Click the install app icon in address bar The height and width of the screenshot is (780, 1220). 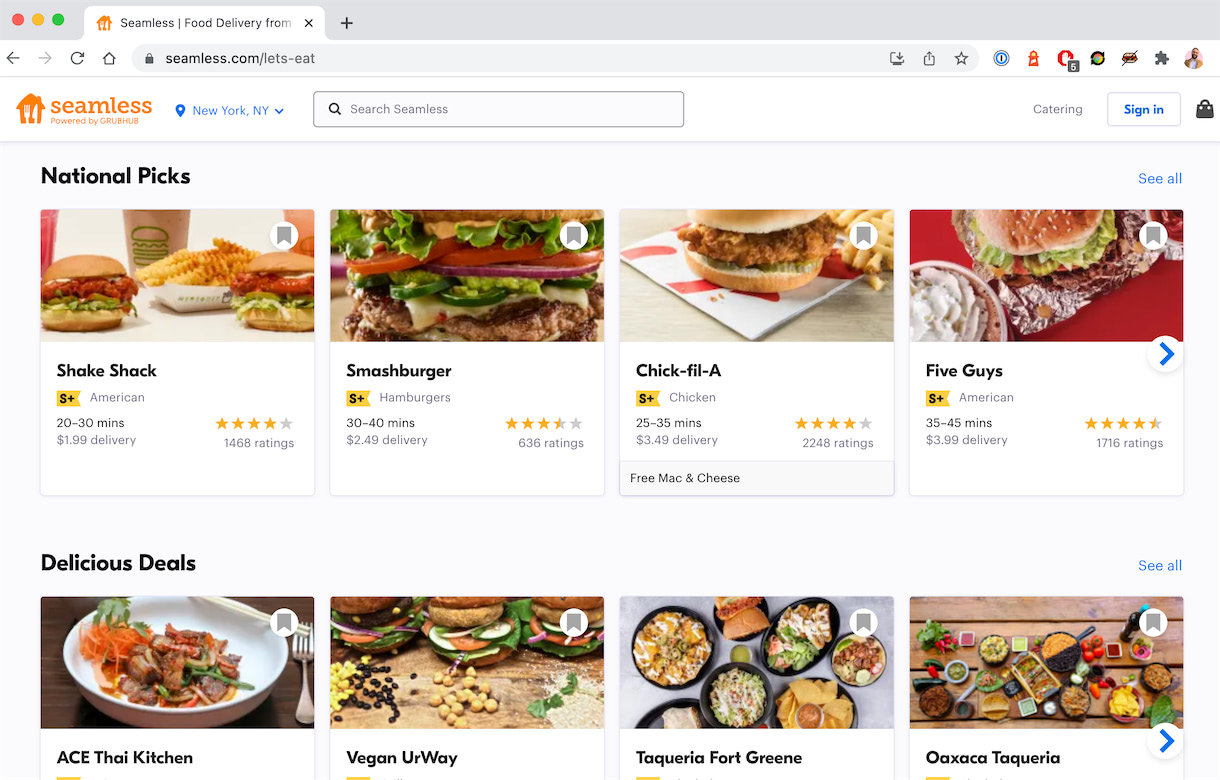click(897, 58)
